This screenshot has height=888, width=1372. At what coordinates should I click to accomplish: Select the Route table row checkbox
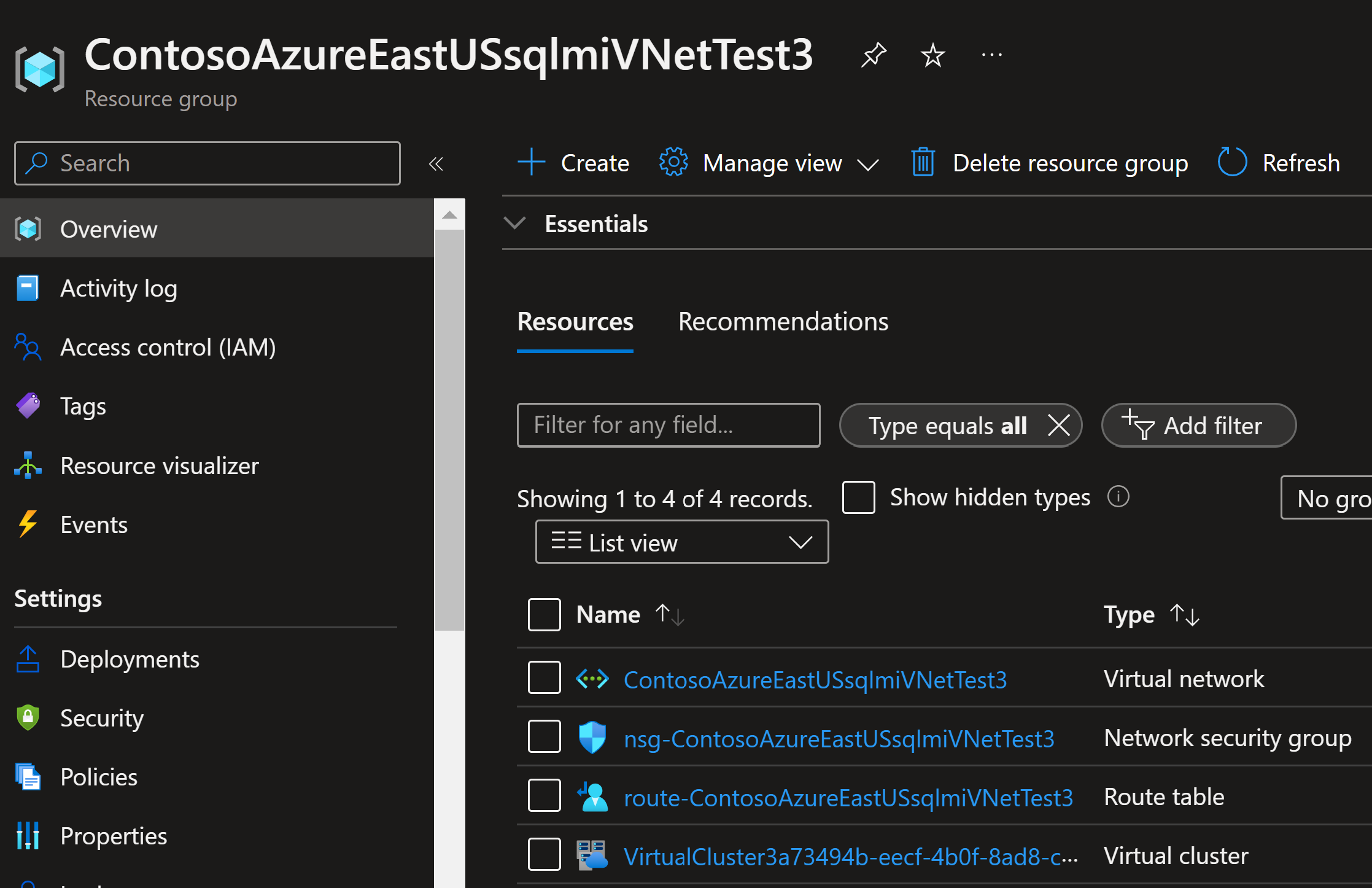click(x=544, y=796)
